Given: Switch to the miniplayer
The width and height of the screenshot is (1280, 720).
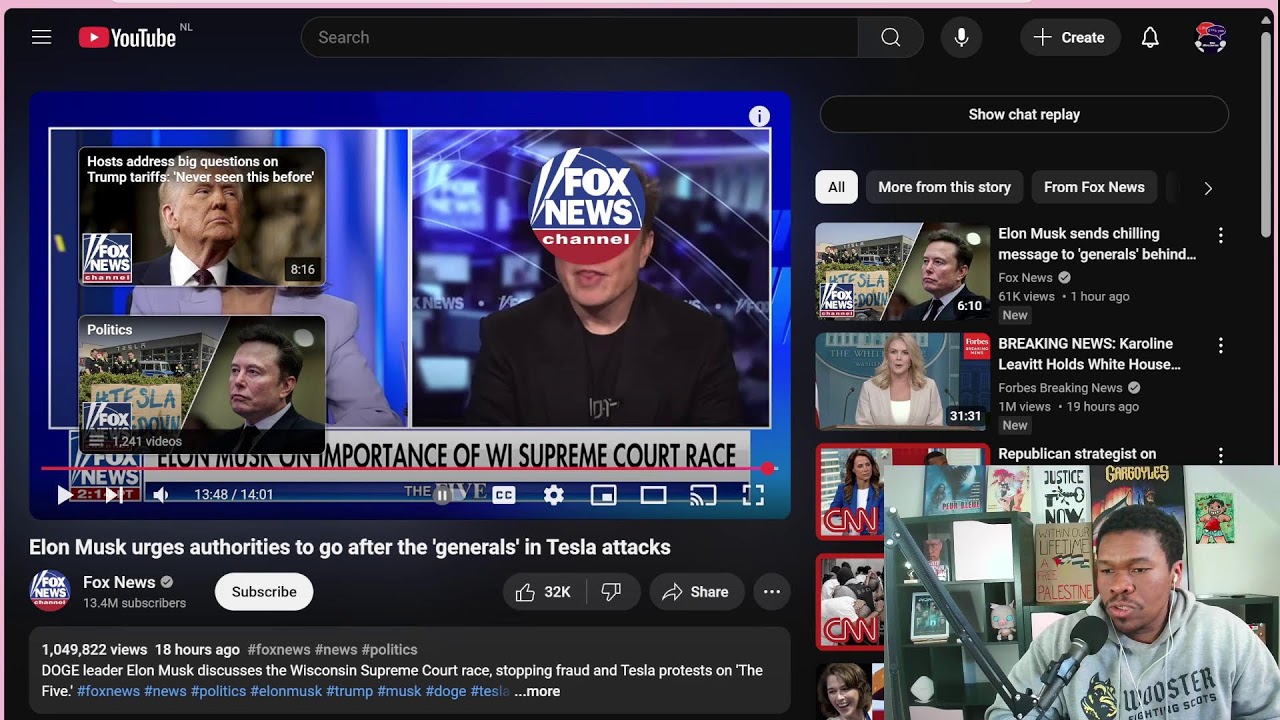Looking at the screenshot, I should pyautogui.click(x=603, y=494).
